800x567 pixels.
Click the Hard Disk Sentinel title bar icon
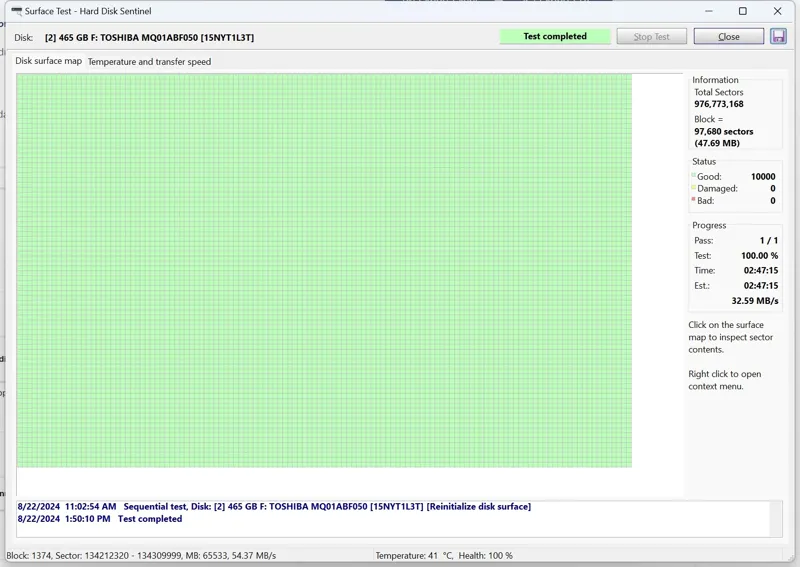[x=16, y=11]
